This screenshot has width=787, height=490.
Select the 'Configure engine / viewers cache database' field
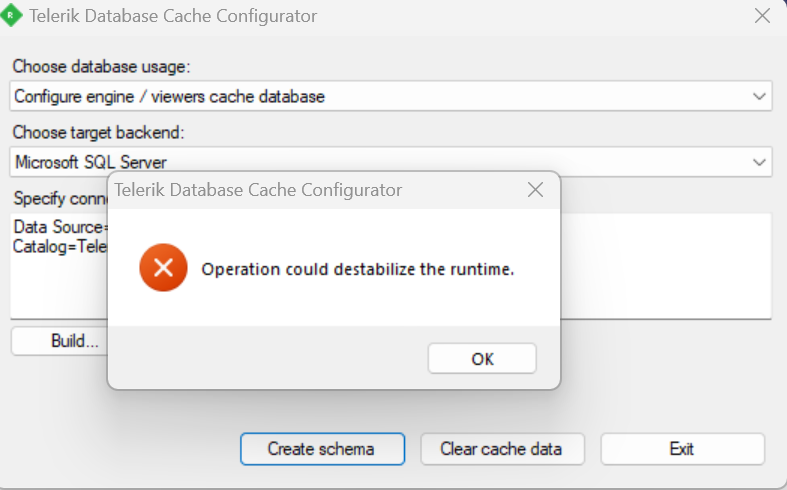coord(380,96)
